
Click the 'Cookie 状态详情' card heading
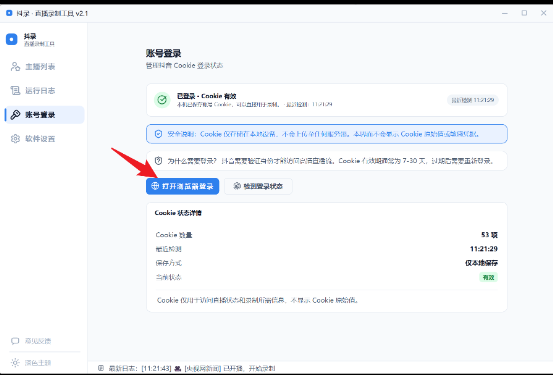(178, 213)
